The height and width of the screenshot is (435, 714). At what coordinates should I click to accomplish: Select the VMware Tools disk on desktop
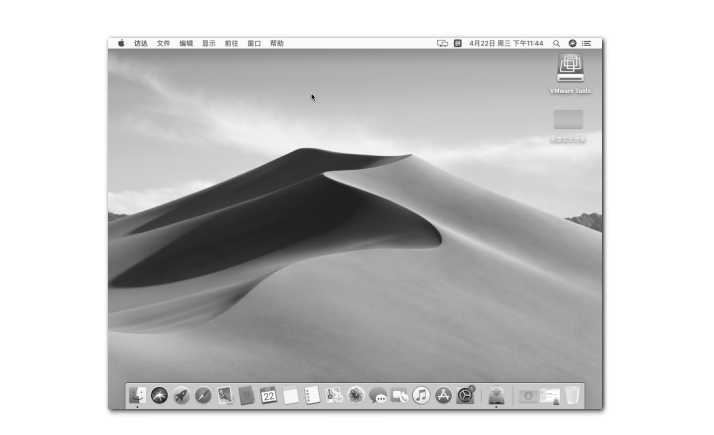pos(570,74)
